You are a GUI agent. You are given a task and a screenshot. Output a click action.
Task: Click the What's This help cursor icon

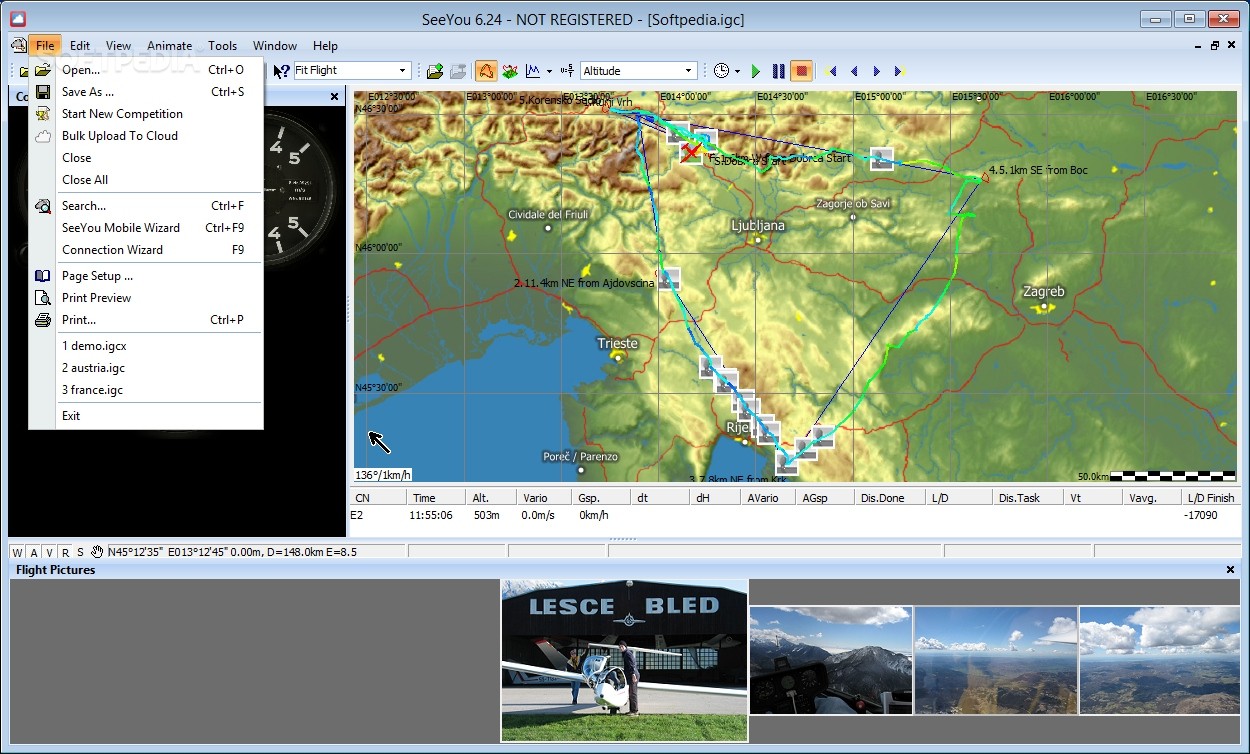click(281, 71)
